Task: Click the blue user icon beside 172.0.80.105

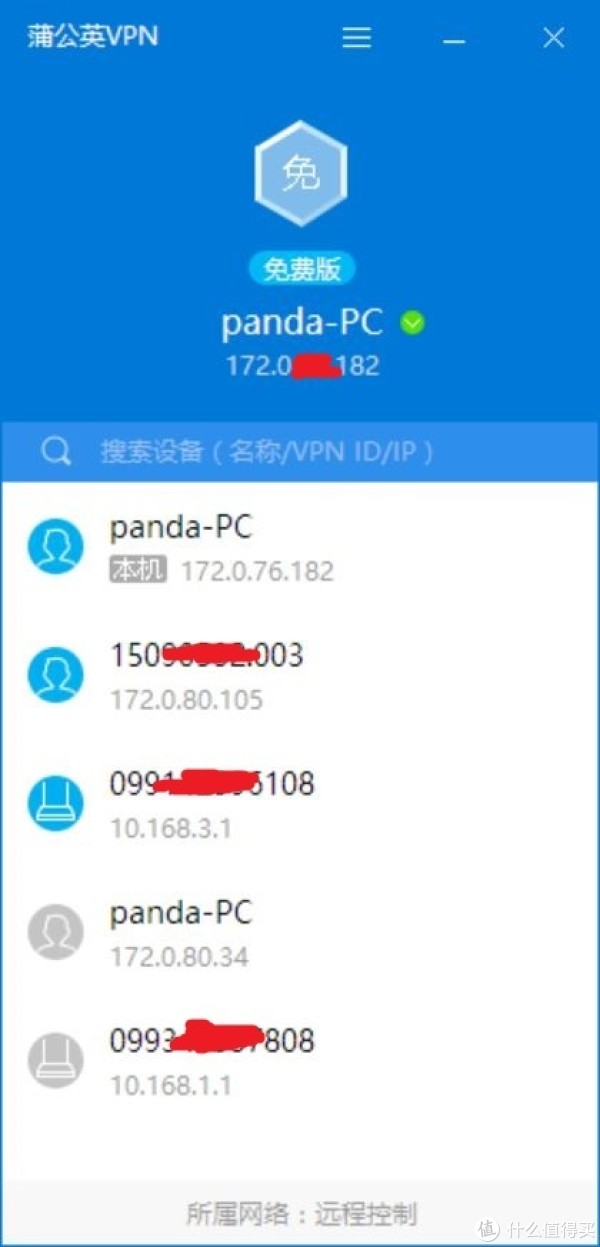Action: coord(55,675)
